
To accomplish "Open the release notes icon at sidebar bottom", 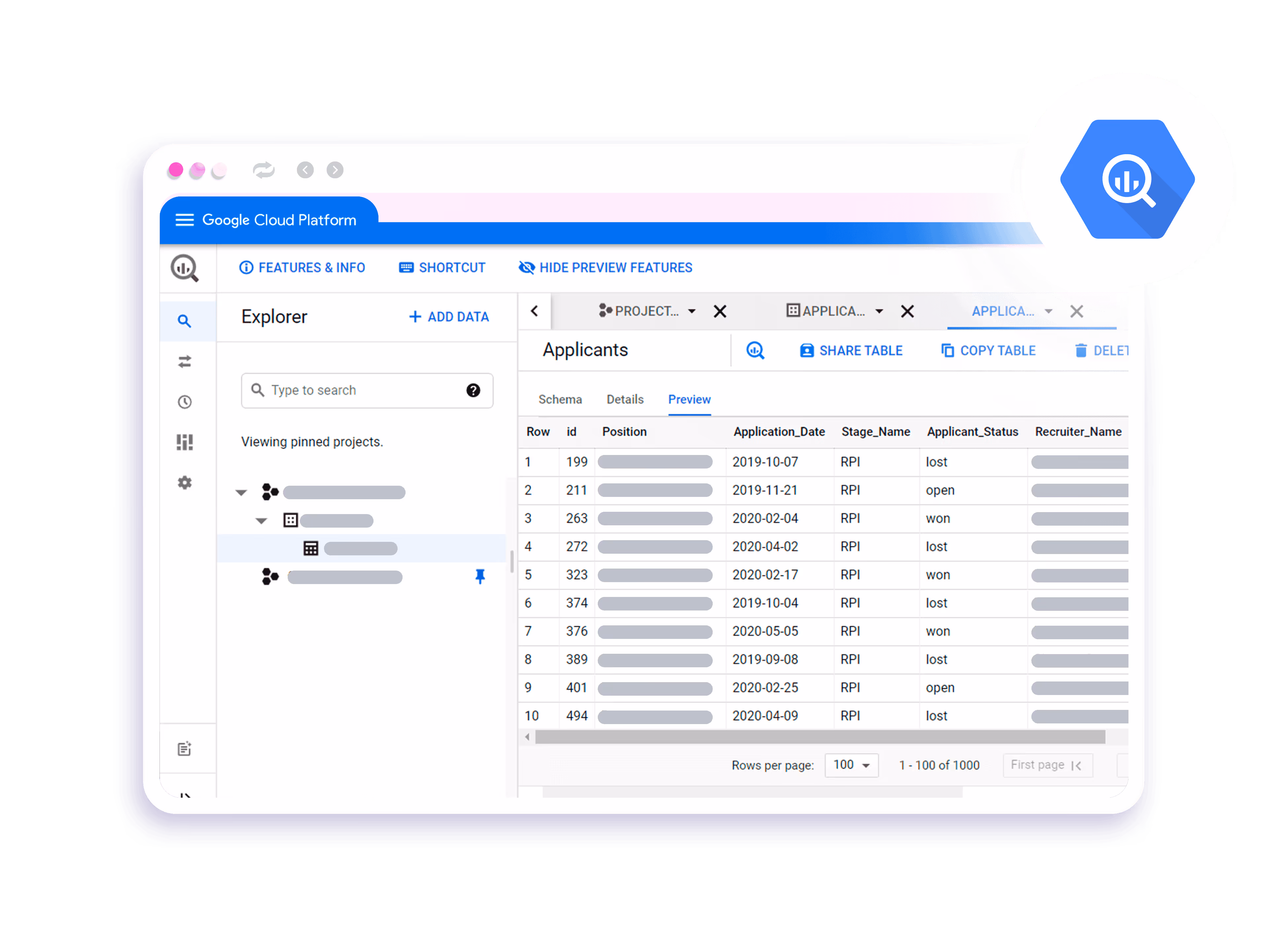I will 184,749.
